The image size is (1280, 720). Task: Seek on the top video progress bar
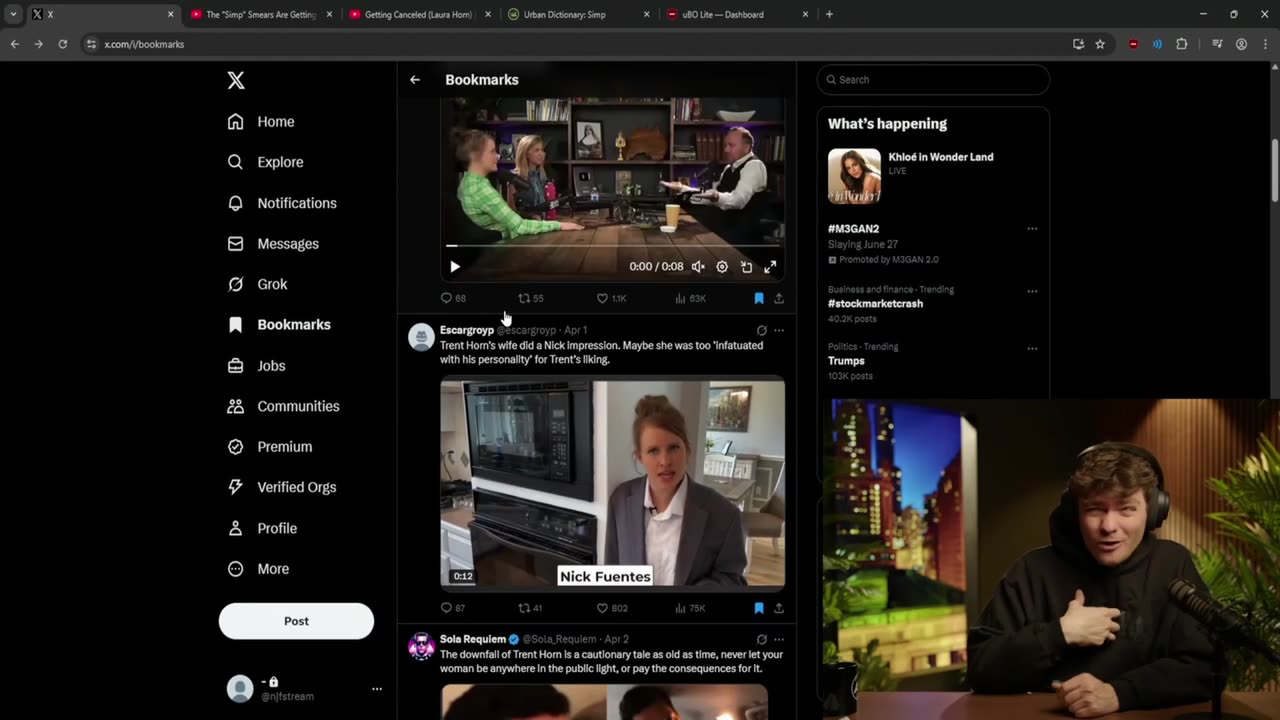[x=612, y=245]
